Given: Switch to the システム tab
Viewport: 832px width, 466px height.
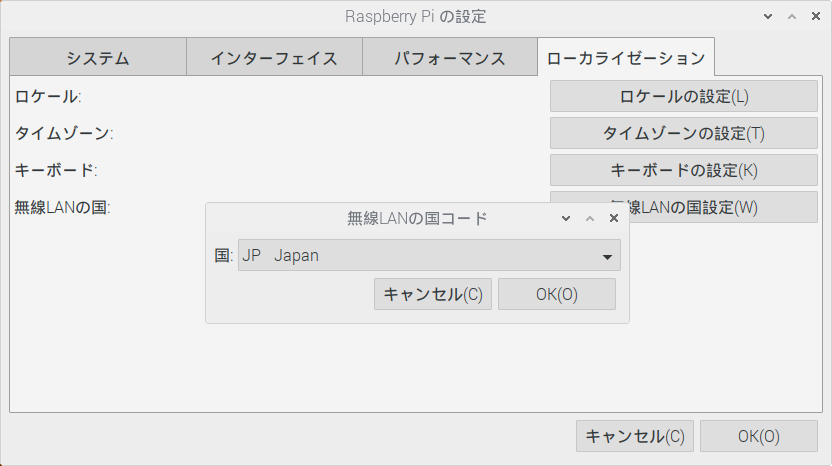Looking at the screenshot, I should coord(98,57).
